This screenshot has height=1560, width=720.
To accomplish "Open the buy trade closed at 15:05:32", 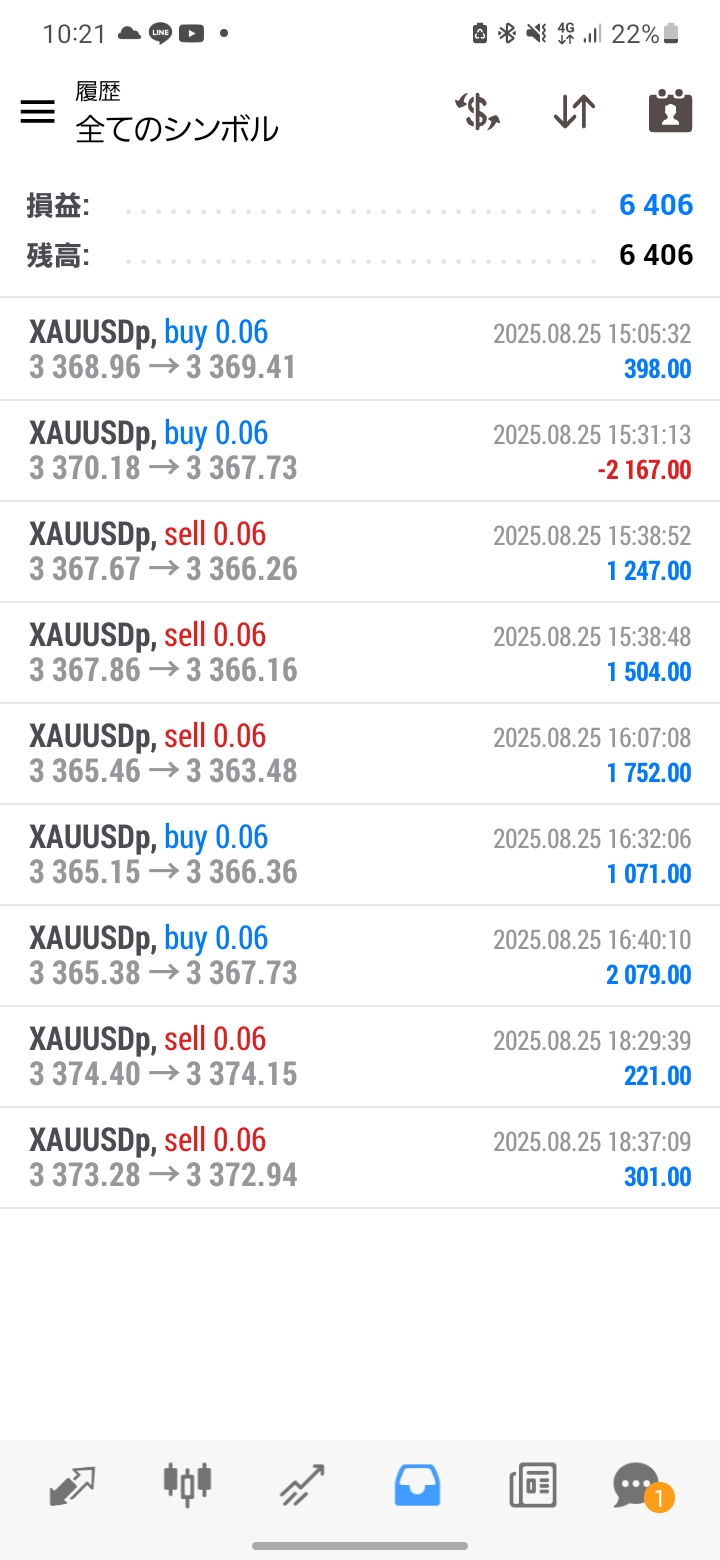I will coord(360,350).
